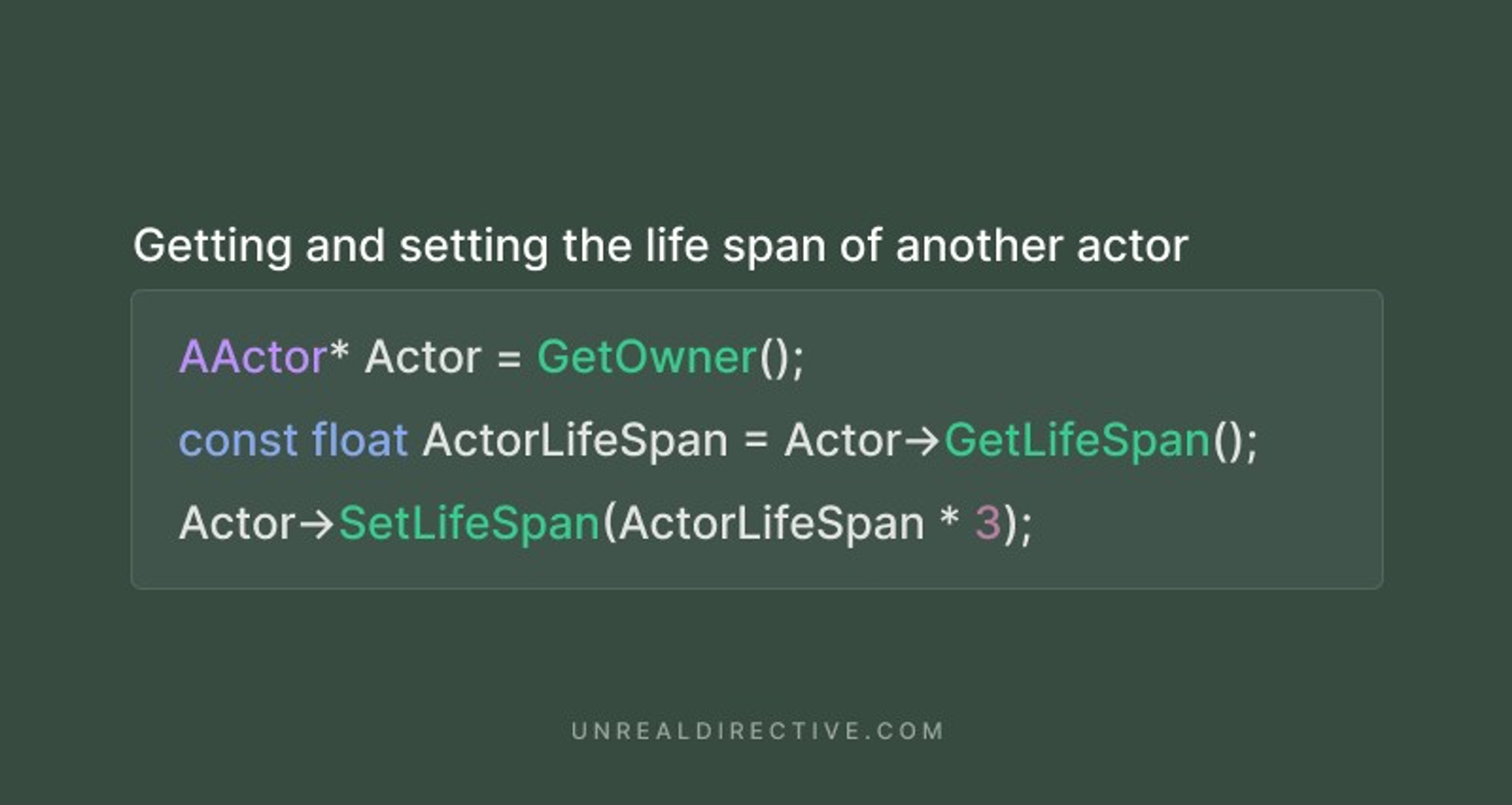Click the blue const keyword

point(238,440)
